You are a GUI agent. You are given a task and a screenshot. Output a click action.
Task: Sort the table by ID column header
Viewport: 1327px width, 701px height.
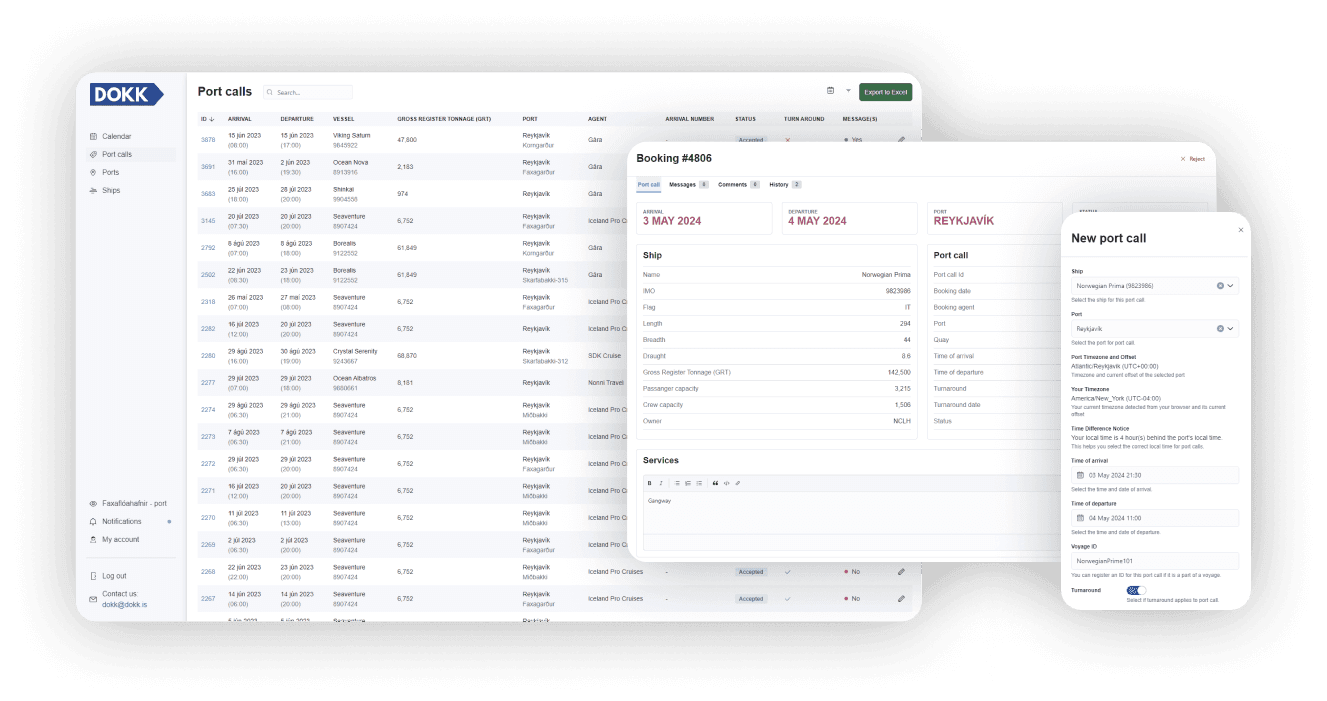pyautogui.click(x=206, y=119)
